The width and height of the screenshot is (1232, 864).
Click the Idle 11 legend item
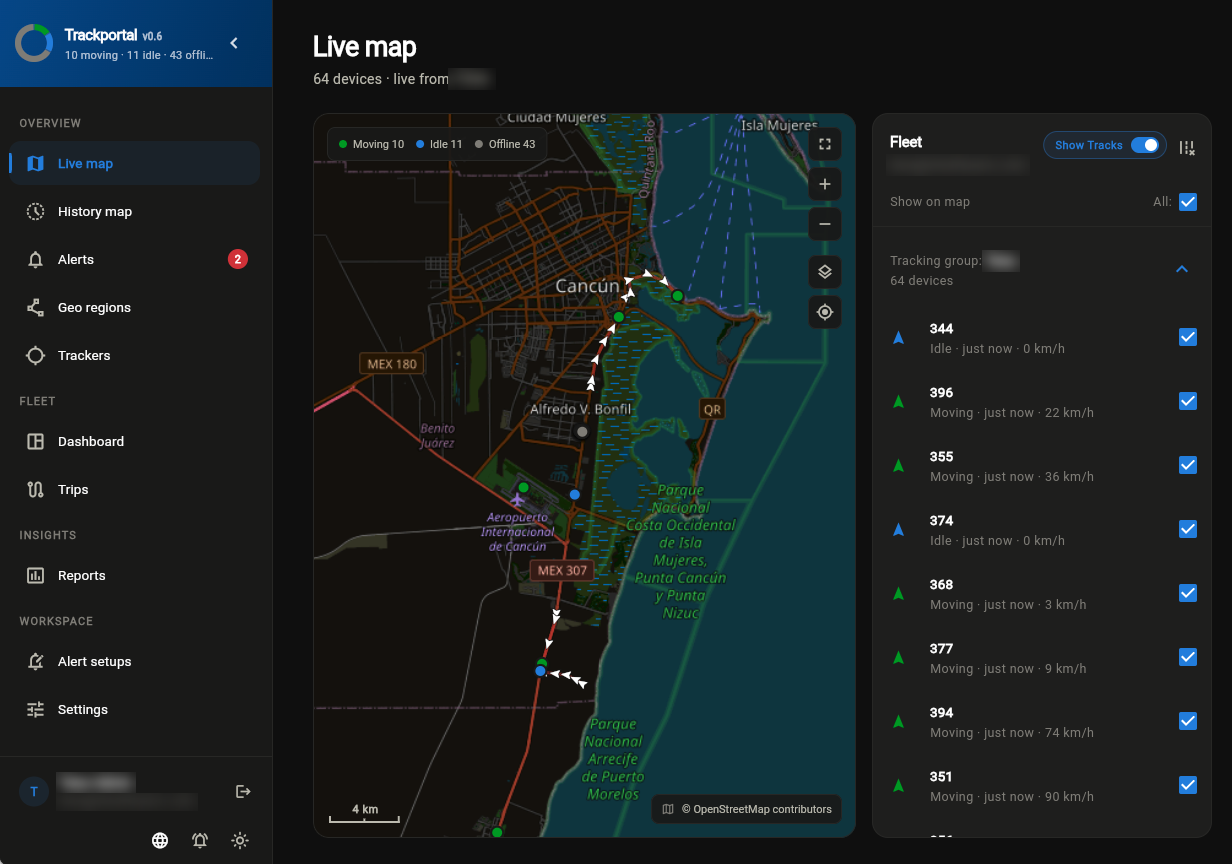tap(439, 144)
